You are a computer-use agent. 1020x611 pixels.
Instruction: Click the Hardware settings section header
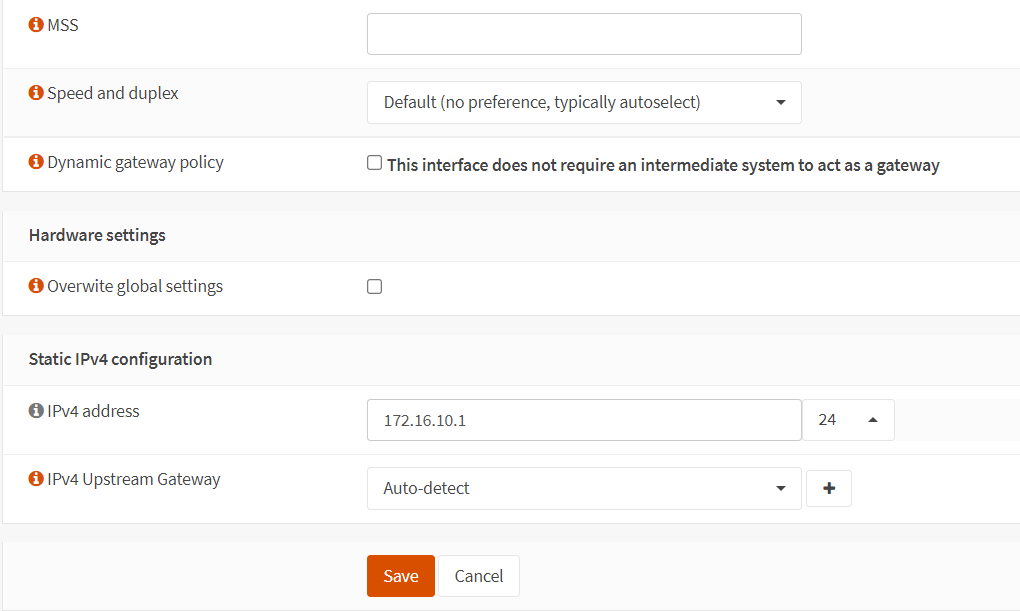pyautogui.click(x=97, y=235)
